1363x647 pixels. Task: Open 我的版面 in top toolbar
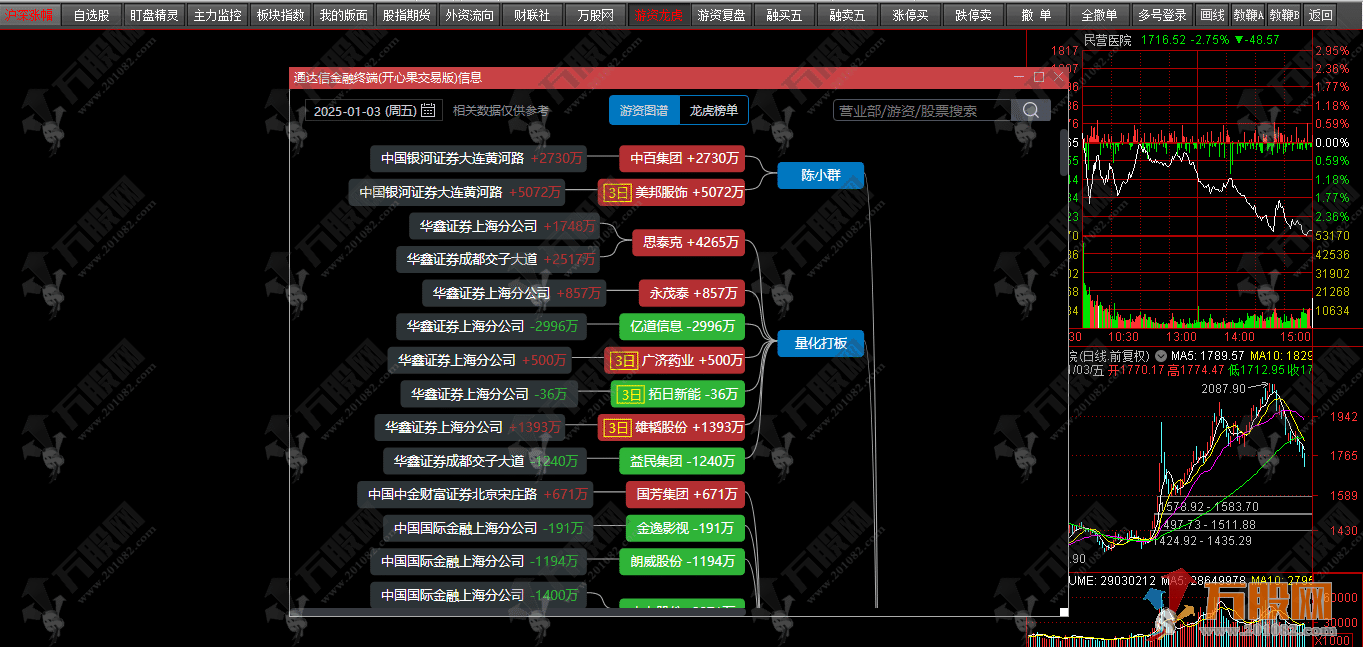coord(343,15)
